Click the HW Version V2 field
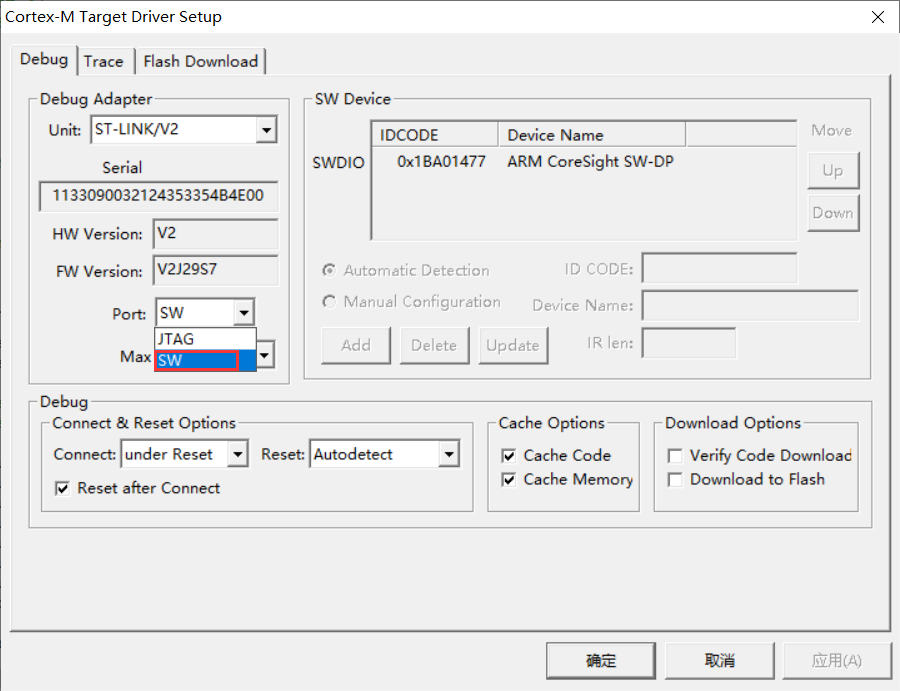The image size is (900, 691). [x=215, y=234]
